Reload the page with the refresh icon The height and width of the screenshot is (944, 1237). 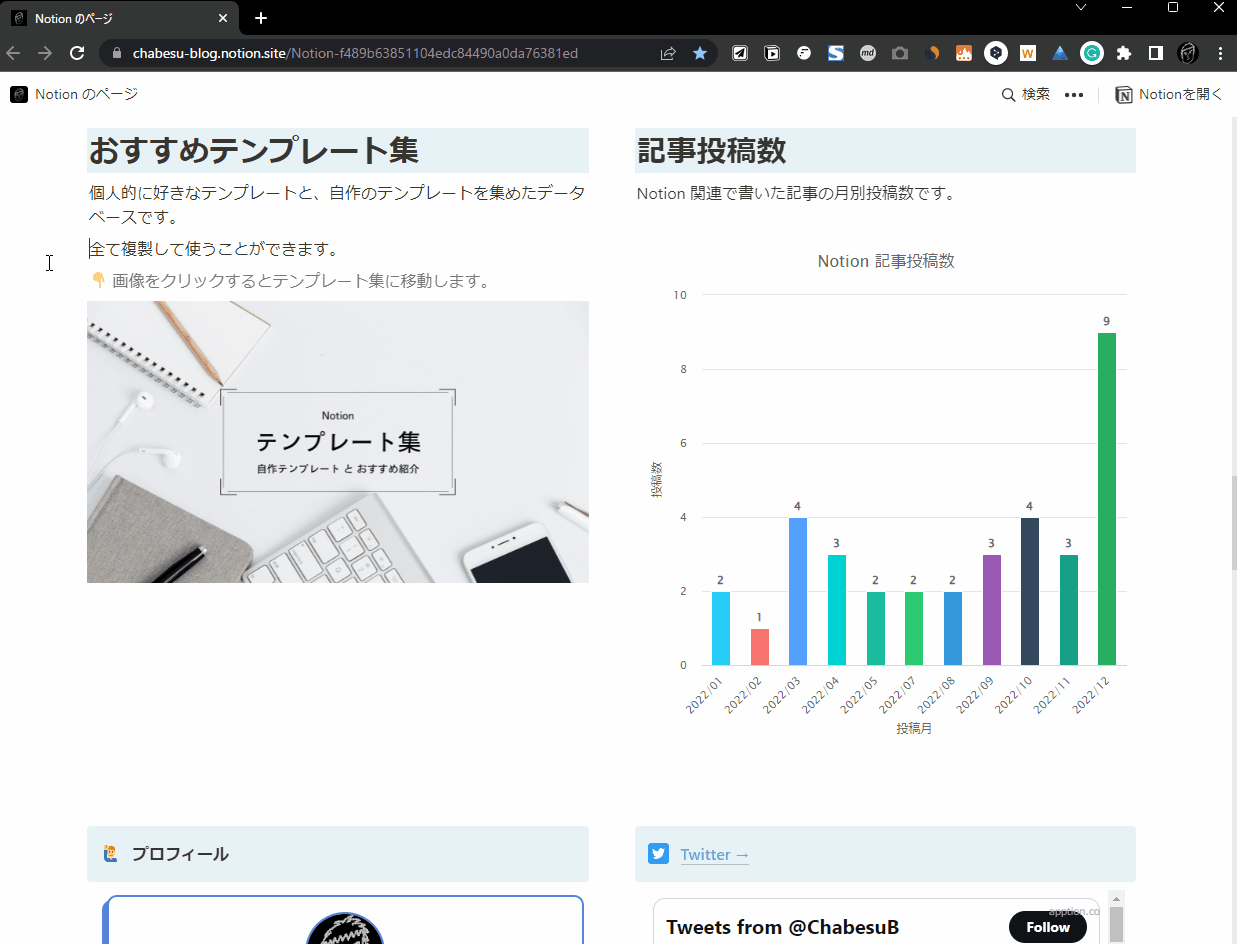pos(77,53)
